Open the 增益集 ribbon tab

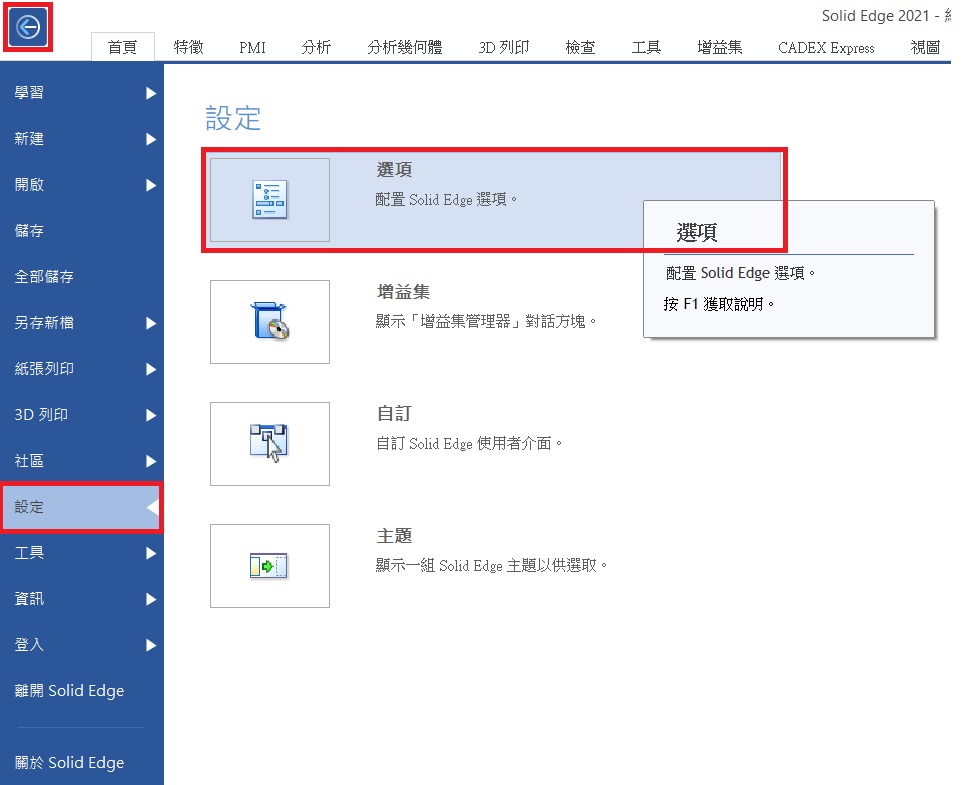[x=720, y=47]
